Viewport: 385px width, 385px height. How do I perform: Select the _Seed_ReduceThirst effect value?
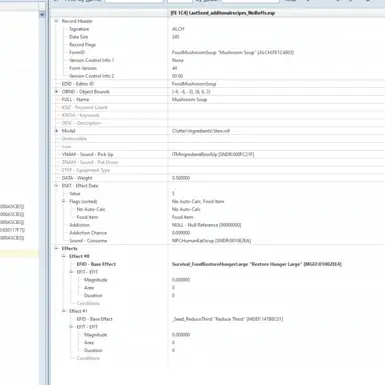(x=227, y=319)
